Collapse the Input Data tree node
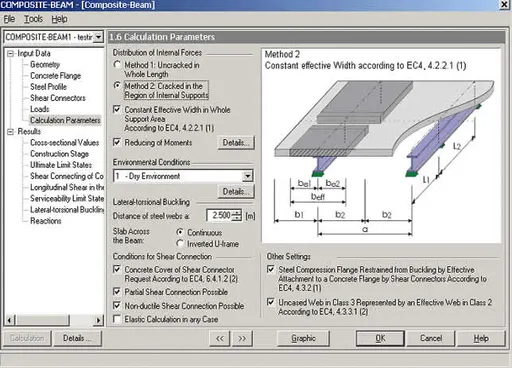Image resolution: width=512 pixels, height=368 pixels. click(x=10, y=53)
